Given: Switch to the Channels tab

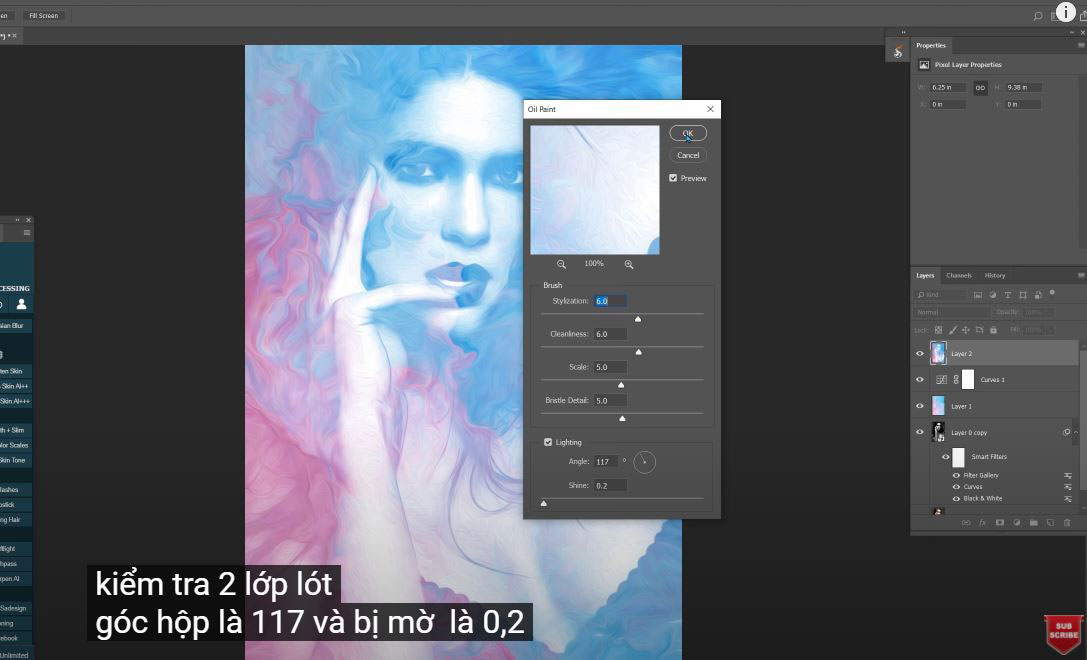Looking at the screenshot, I should click(959, 275).
